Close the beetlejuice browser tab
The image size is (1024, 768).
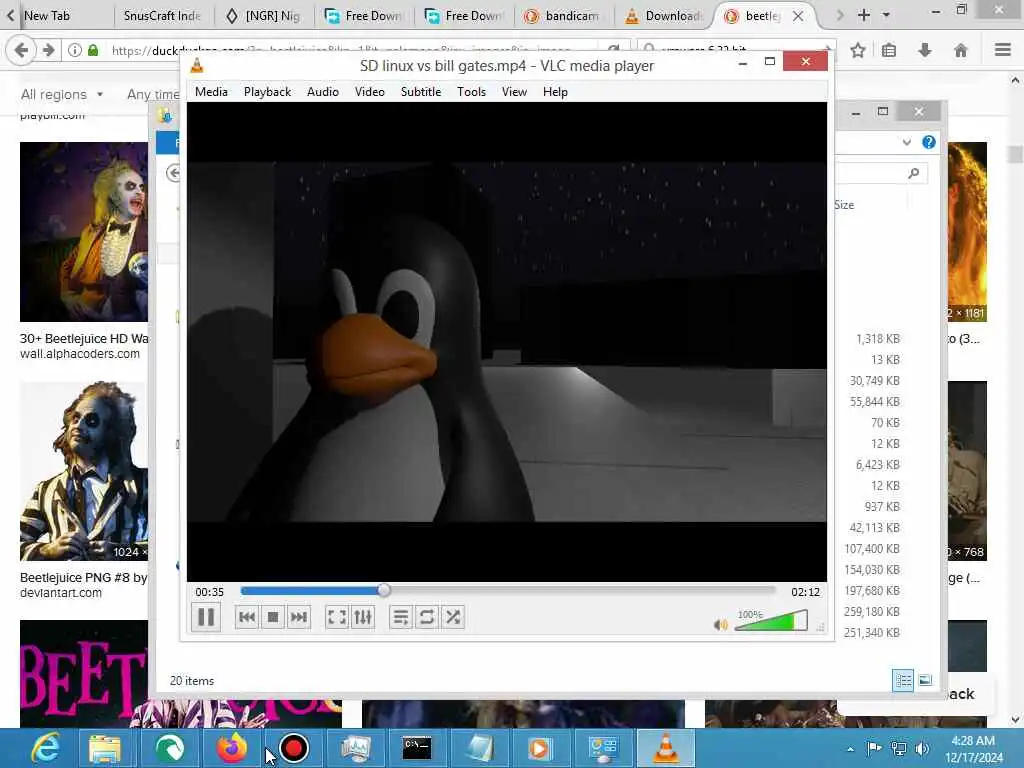(798, 16)
